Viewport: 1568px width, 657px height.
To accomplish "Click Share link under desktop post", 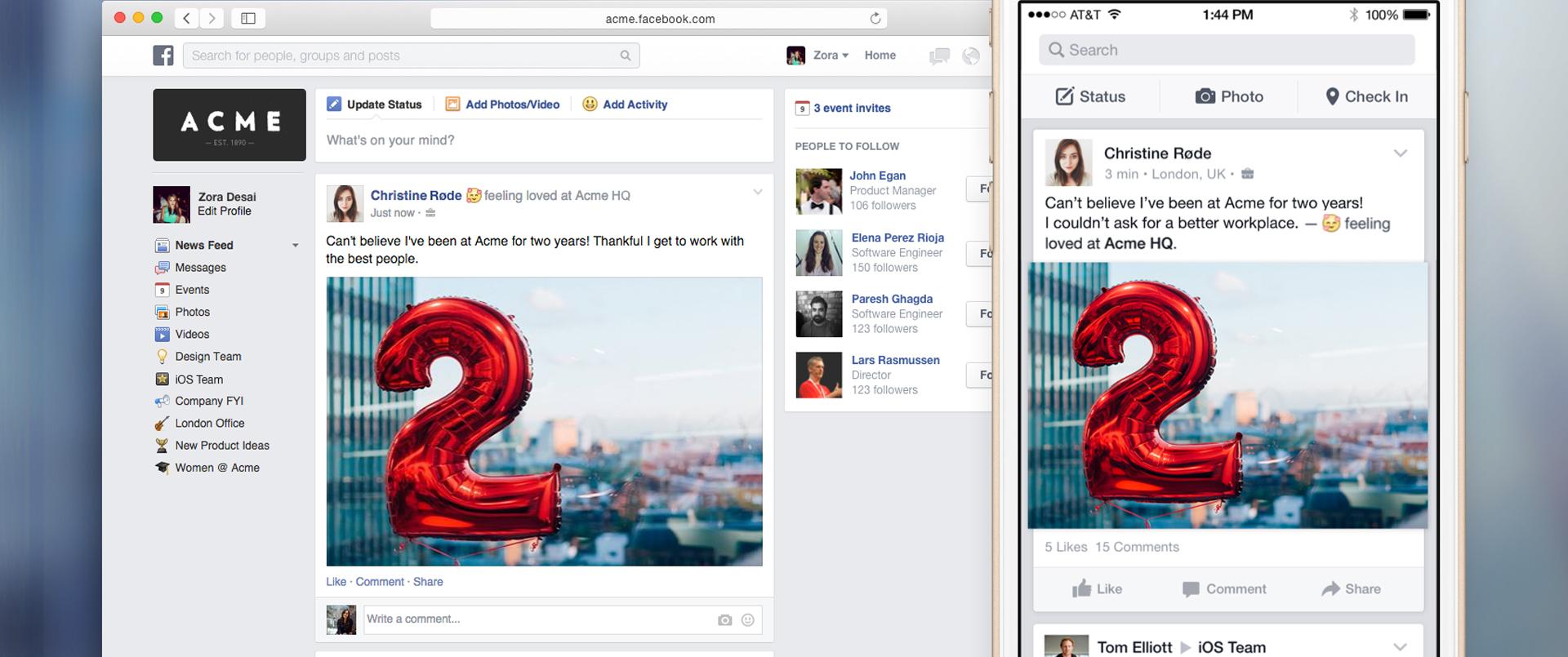I will tap(428, 582).
